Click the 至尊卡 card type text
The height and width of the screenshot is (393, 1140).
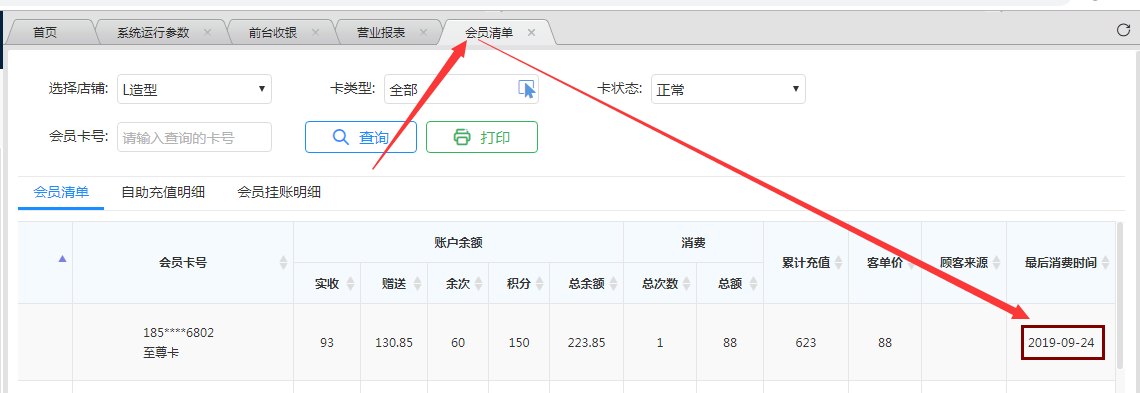pyautogui.click(x=161, y=352)
